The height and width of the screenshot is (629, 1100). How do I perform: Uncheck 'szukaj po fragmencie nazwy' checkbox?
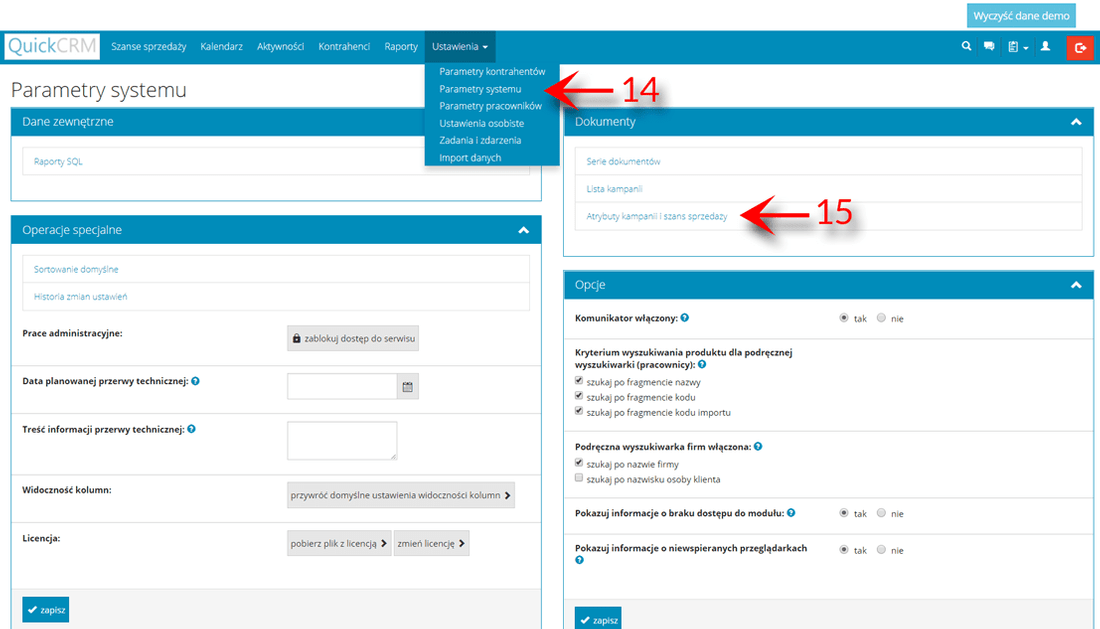(x=580, y=382)
